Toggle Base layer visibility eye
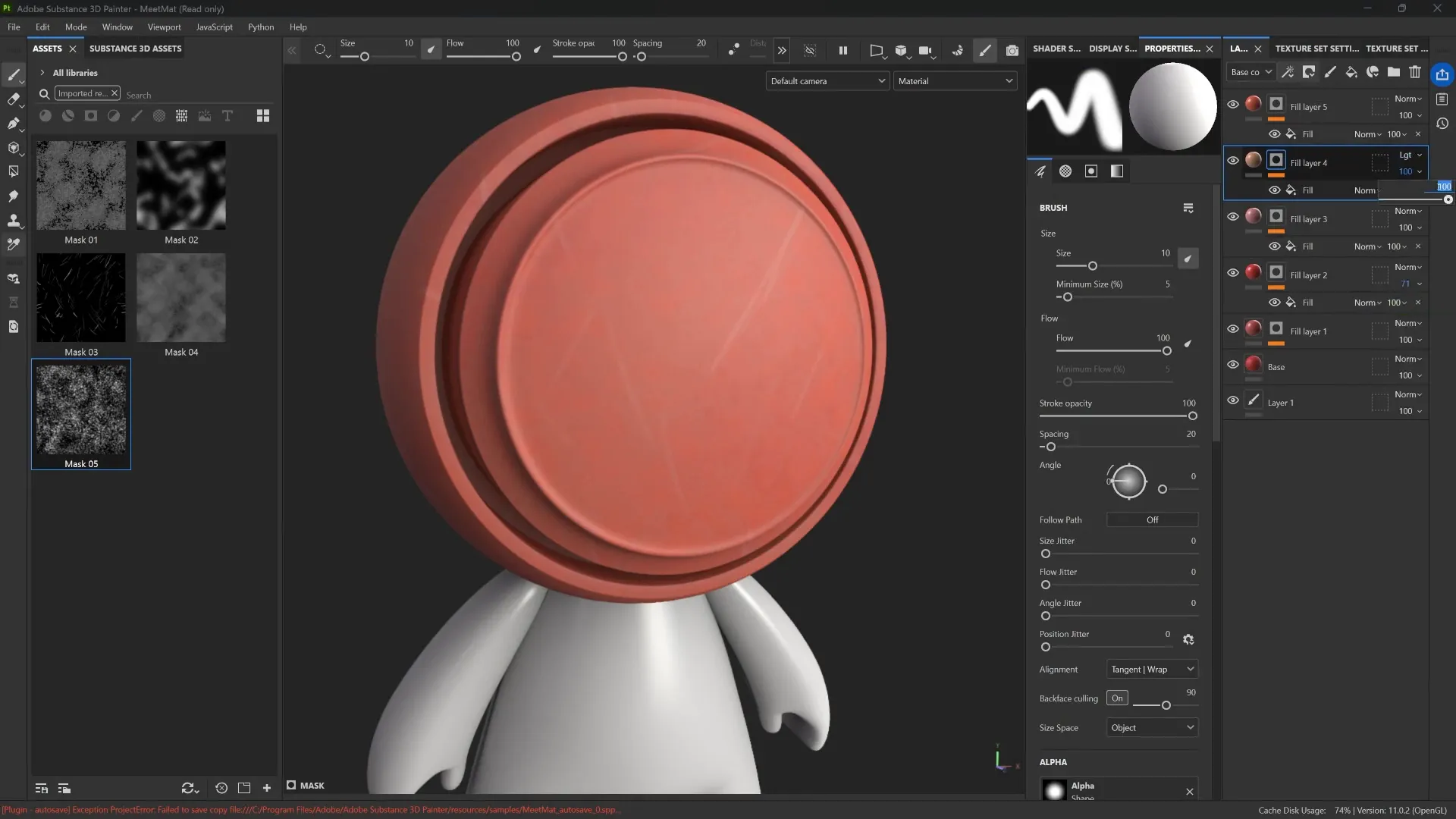The image size is (1456, 819). click(1232, 365)
